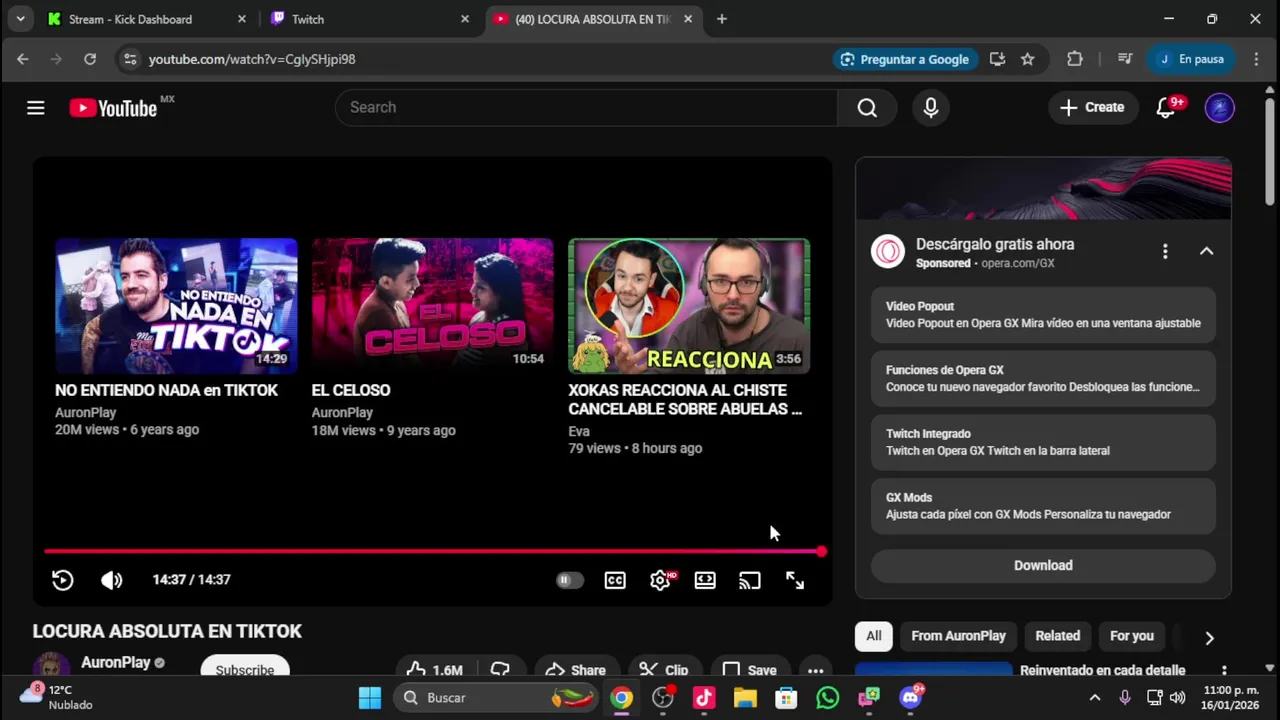Viewport: 1280px width, 720px height.
Task: Start voice search with microphone icon
Action: 931,108
